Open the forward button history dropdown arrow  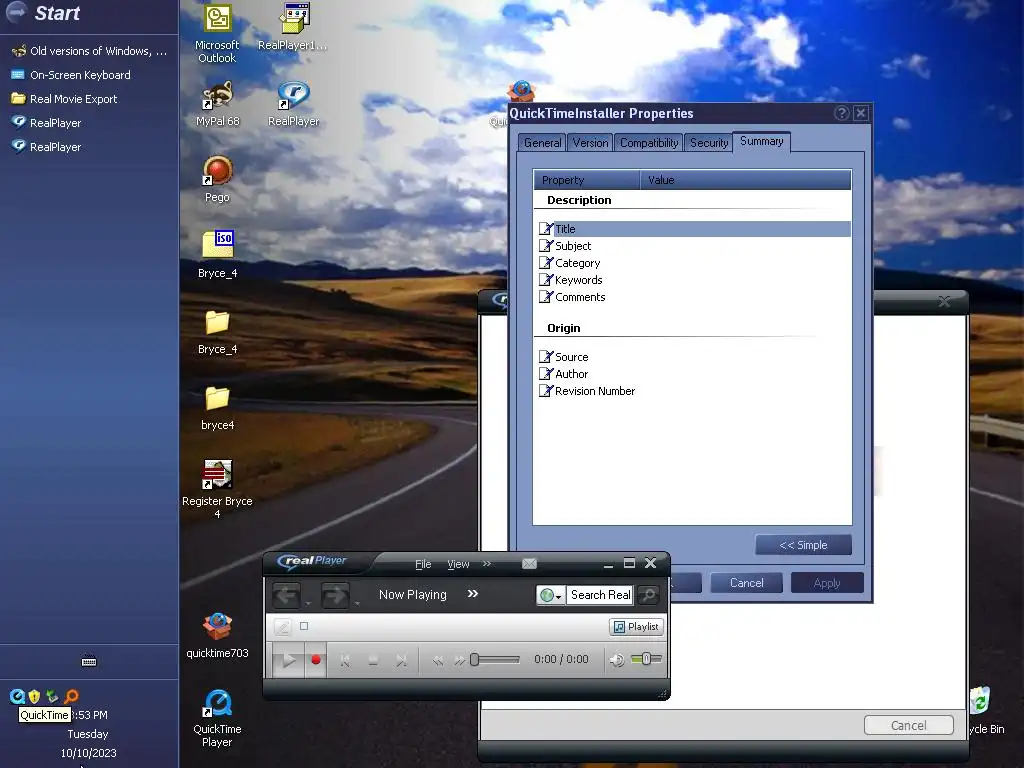coord(357,603)
